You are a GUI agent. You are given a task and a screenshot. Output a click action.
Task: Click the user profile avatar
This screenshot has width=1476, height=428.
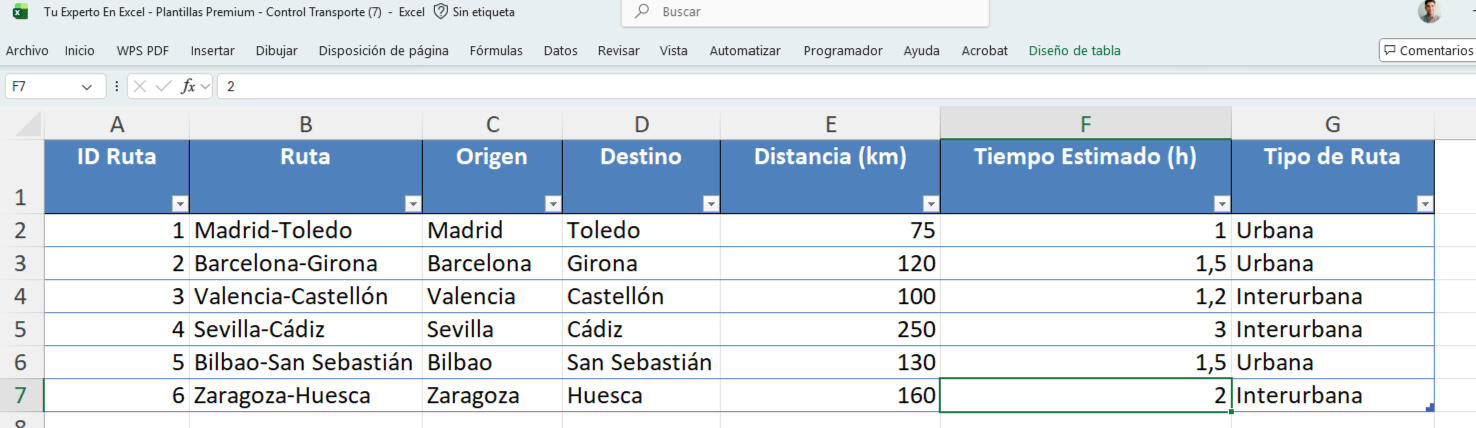(1429, 12)
